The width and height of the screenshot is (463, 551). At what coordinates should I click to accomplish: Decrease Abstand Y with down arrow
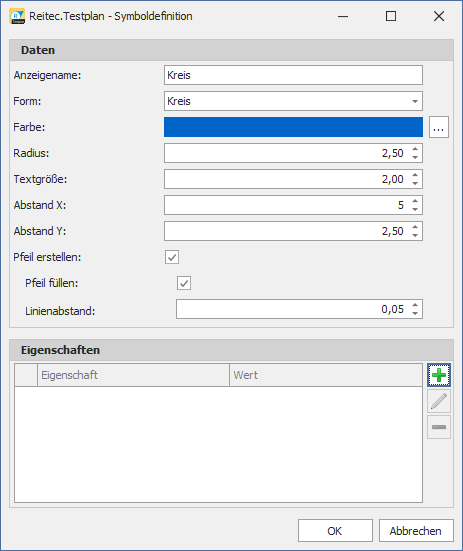tap(415, 235)
